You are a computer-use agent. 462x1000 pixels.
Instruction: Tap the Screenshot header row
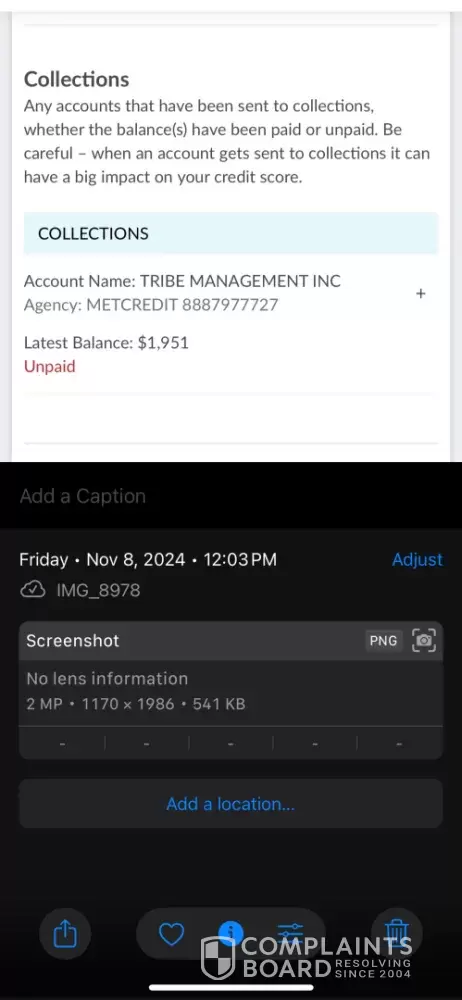[x=230, y=640]
